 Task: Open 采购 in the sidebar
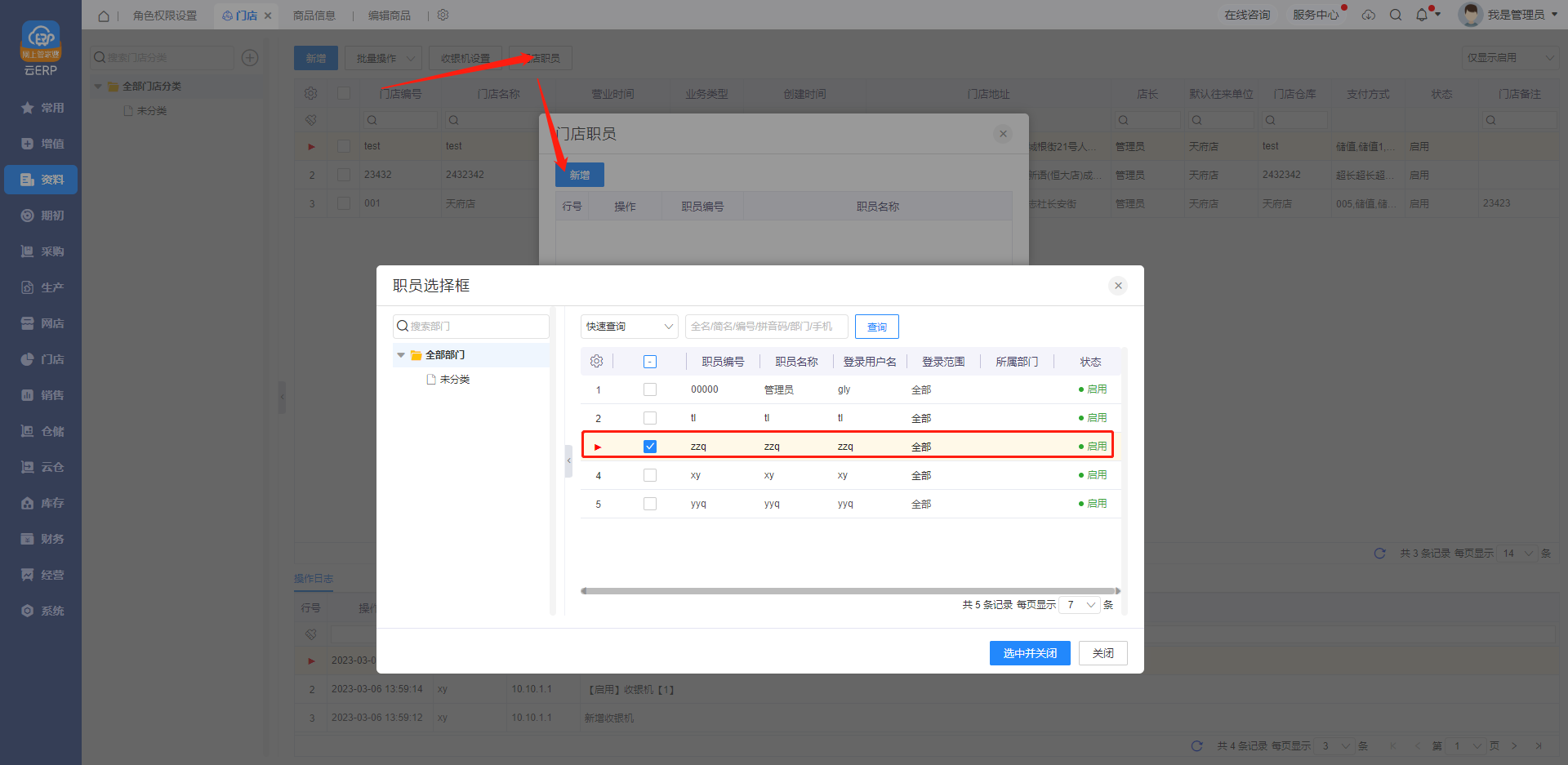[41, 251]
